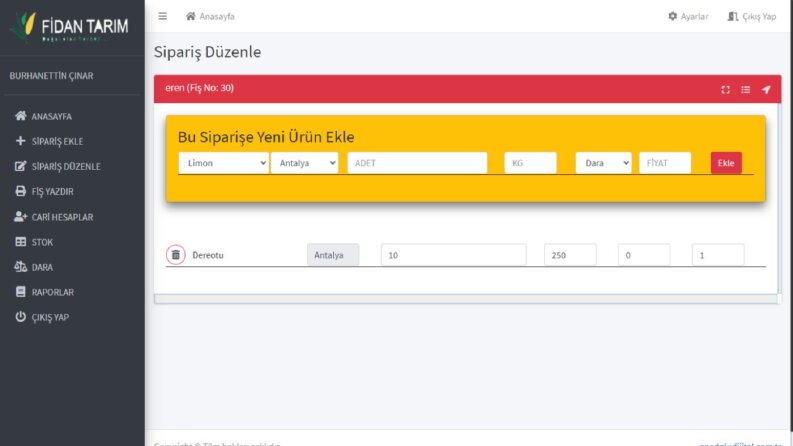Click the book icon for Raporlar

click(20, 292)
